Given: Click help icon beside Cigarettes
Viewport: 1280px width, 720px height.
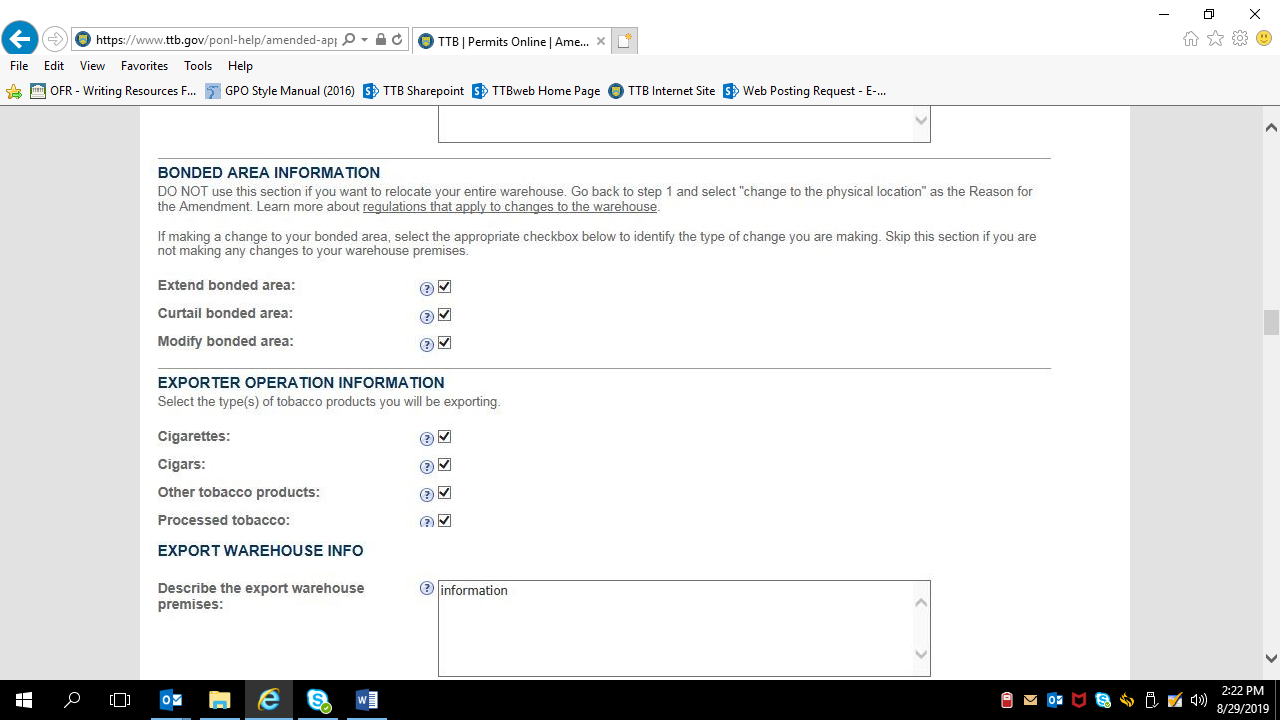Looking at the screenshot, I should point(427,439).
